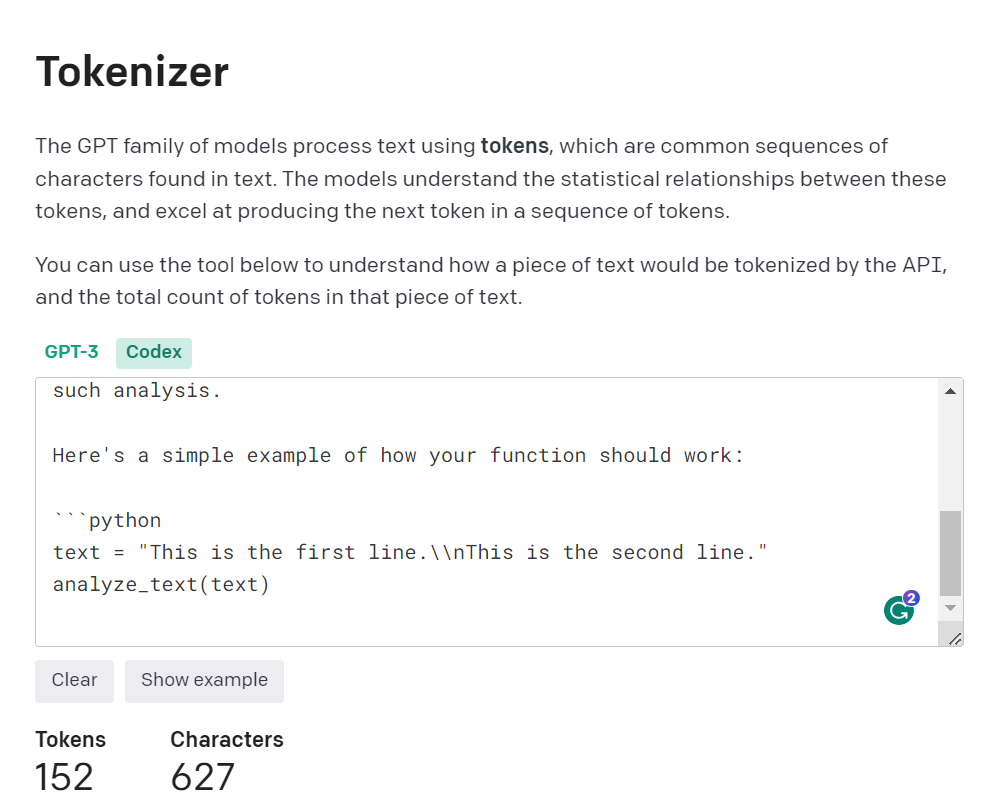Click the line starting with text =
Image resolution: width=992 pixels, height=806 pixels.
click(409, 552)
